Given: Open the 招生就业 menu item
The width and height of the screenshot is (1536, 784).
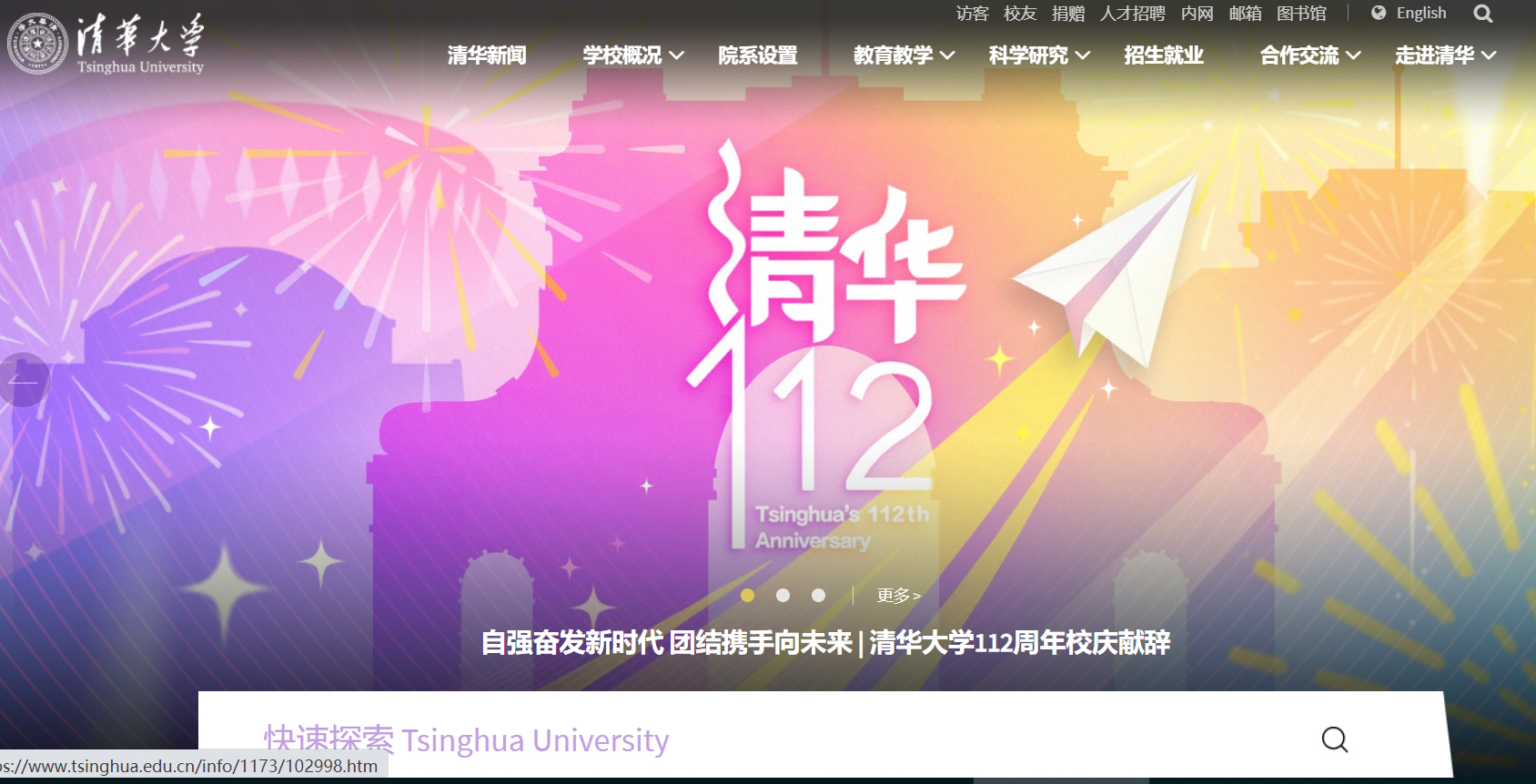Looking at the screenshot, I should [x=1164, y=55].
